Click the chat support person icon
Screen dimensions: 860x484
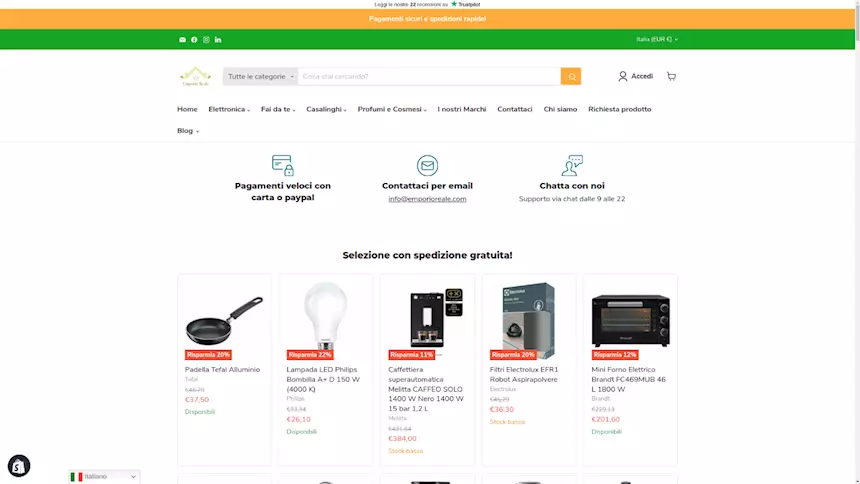[x=572, y=165]
